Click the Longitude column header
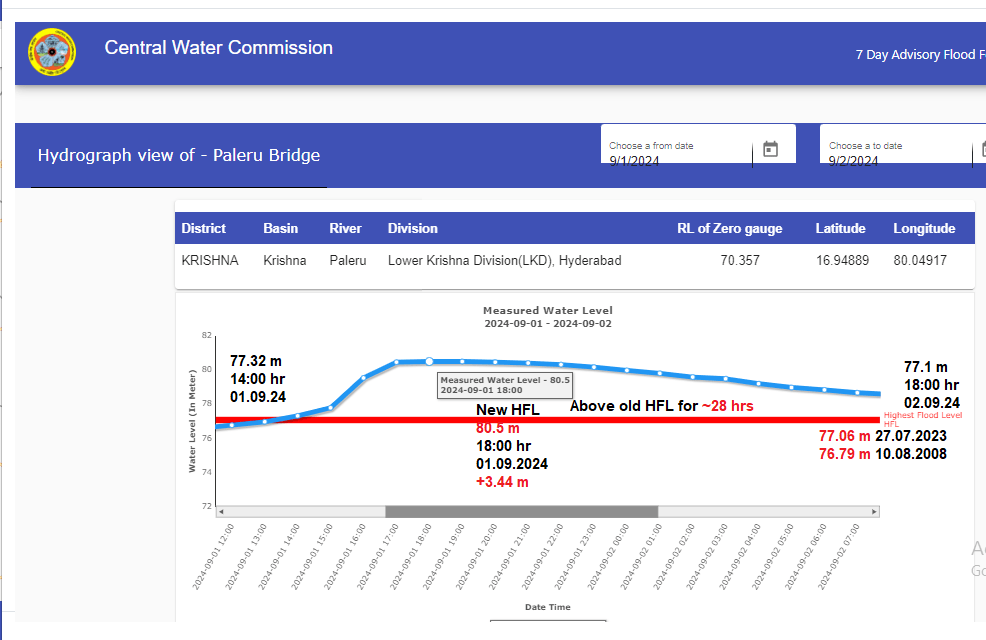986x640 pixels. 924,228
